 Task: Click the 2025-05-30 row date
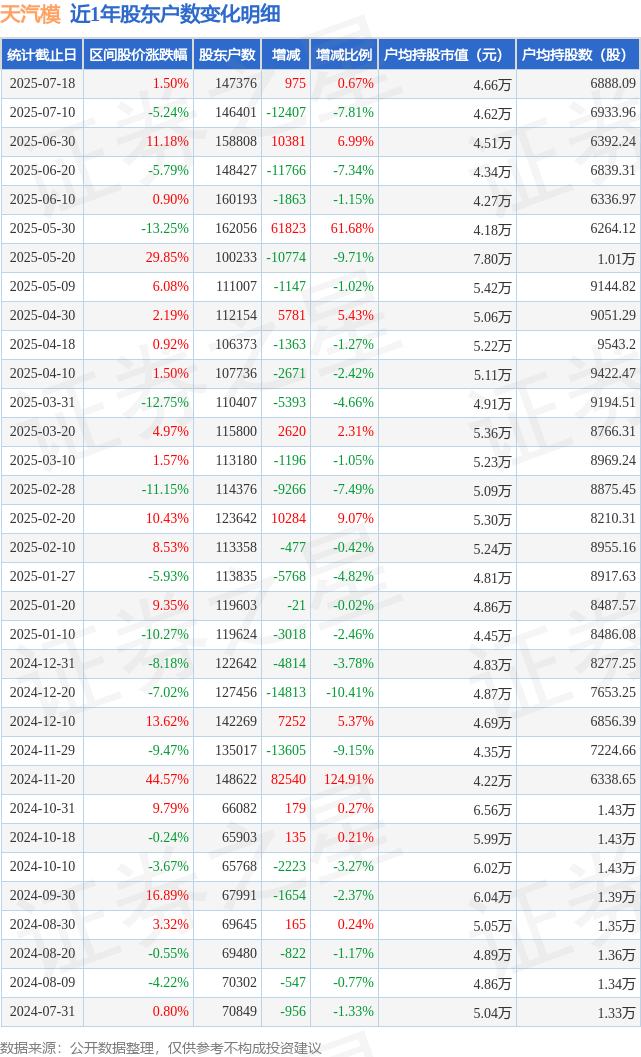coord(42,229)
